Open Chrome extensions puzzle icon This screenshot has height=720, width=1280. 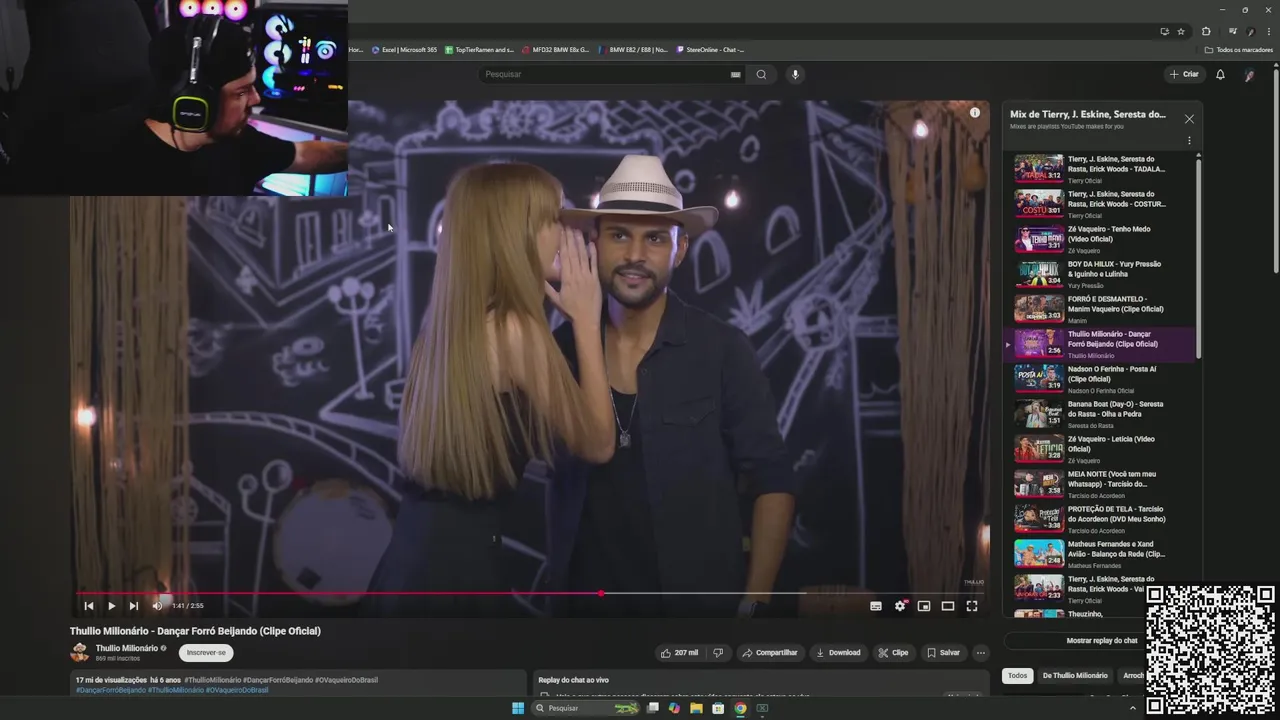click(x=1206, y=31)
